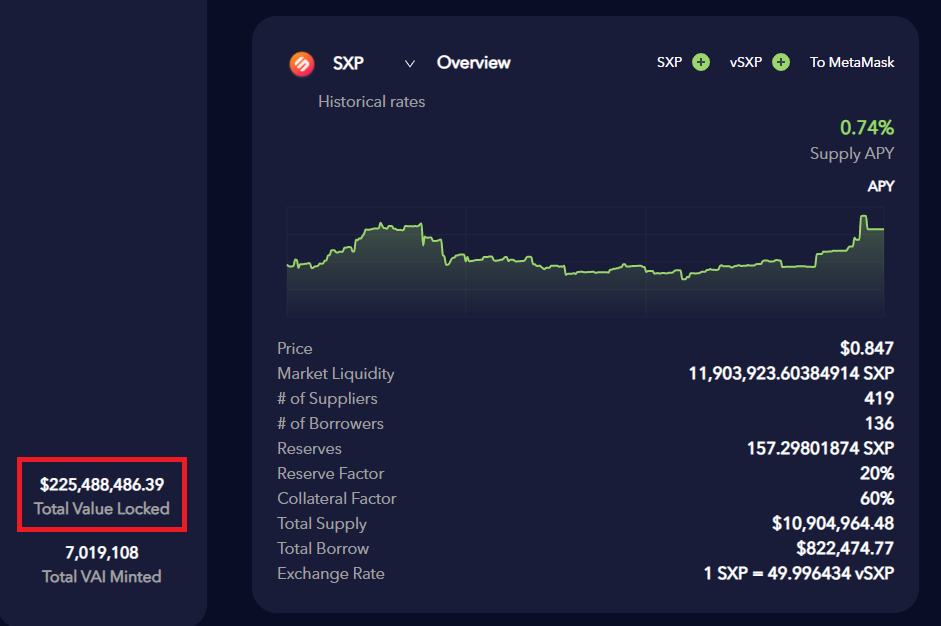Screen dimensions: 941x626
Task: Click the 136 borrowers count
Action: 879,423
